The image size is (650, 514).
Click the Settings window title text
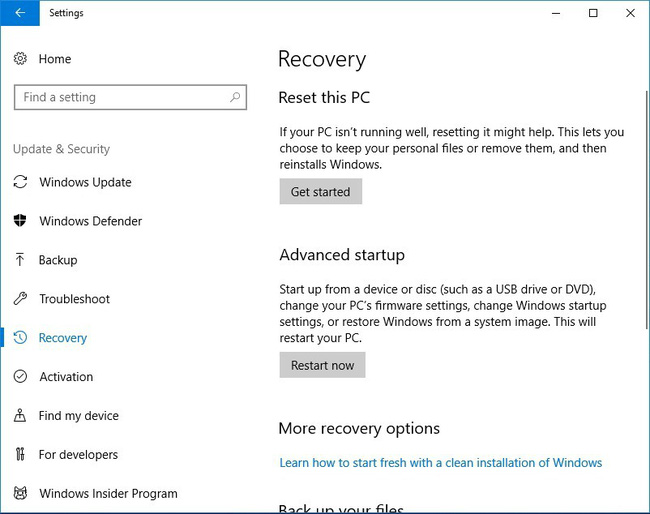[x=66, y=13]
